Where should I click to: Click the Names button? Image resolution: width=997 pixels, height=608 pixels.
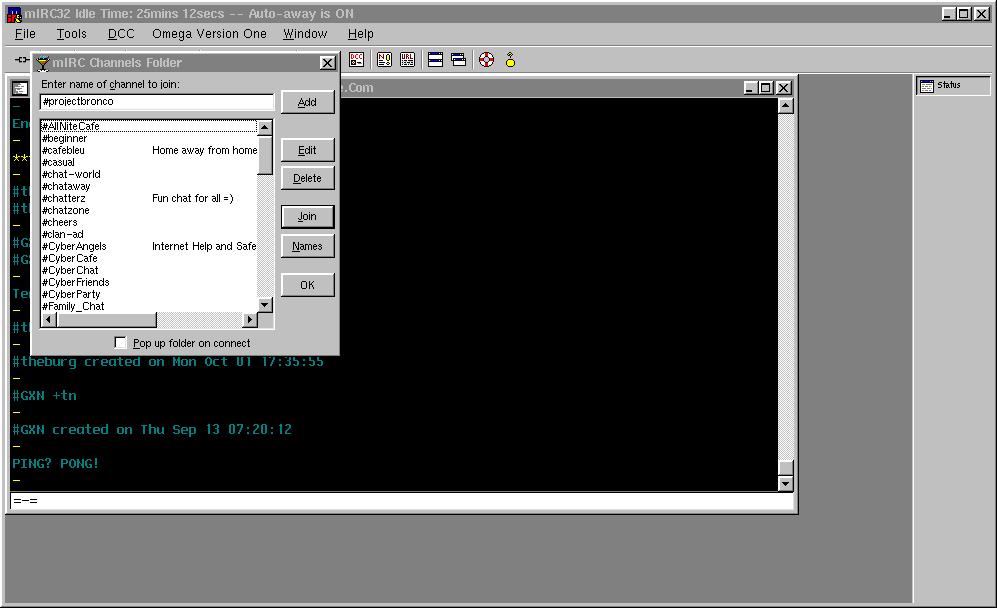pyautogui.click(x=307, y=246)
